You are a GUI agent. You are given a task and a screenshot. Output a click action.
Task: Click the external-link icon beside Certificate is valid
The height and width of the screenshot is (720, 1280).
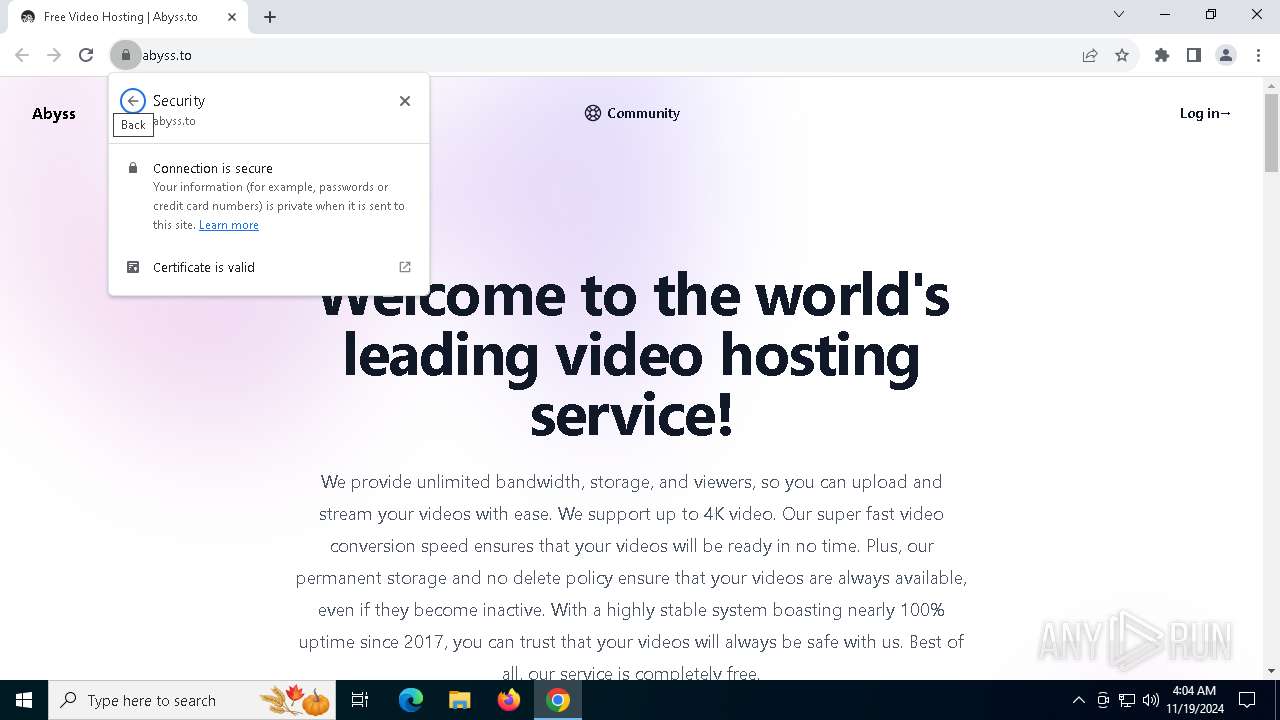point(405,267)
